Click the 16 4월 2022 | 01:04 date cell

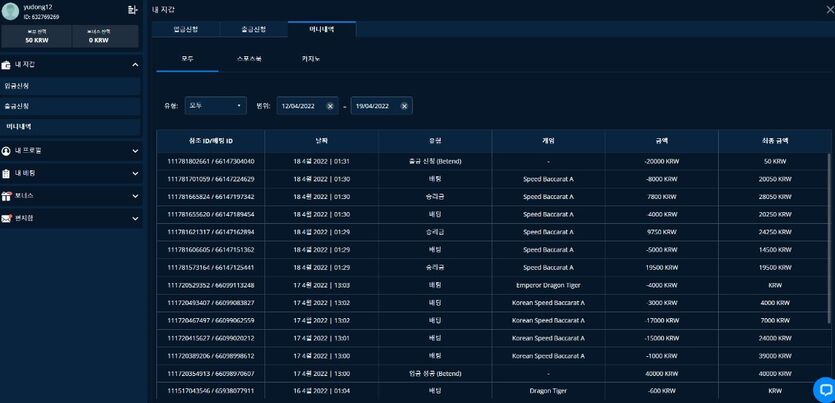coord(321,391)
